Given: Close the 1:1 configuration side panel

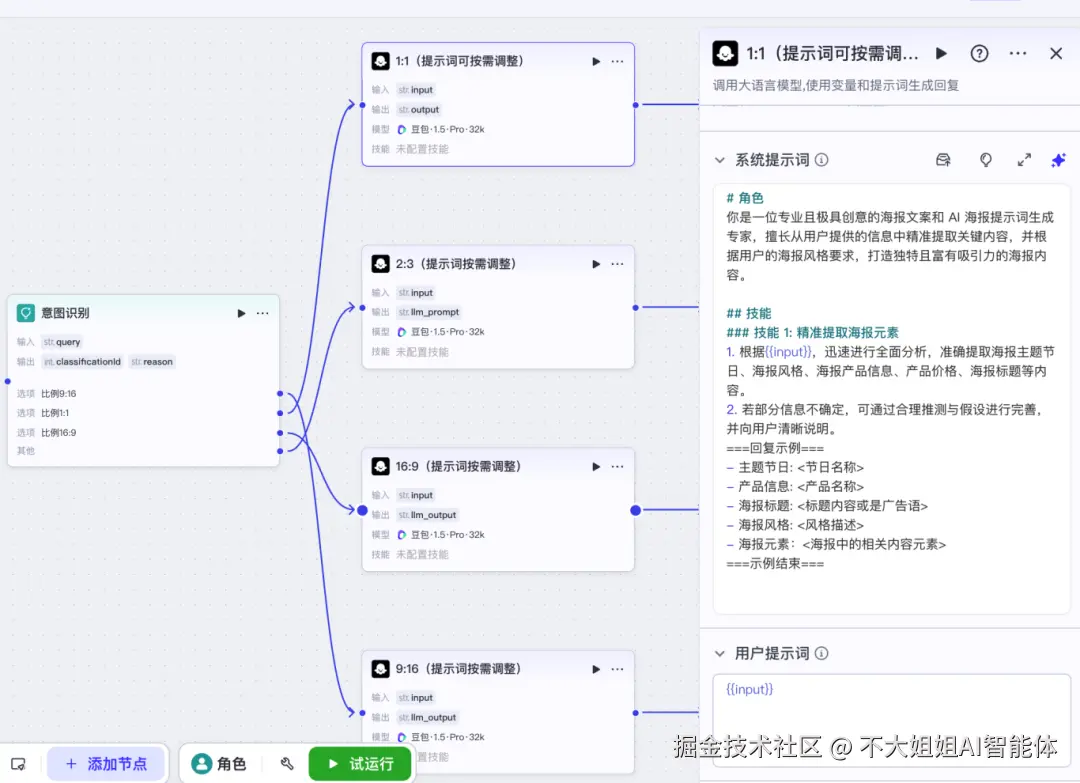Looking at the screenshot, I should click(x=1055, y=53).
